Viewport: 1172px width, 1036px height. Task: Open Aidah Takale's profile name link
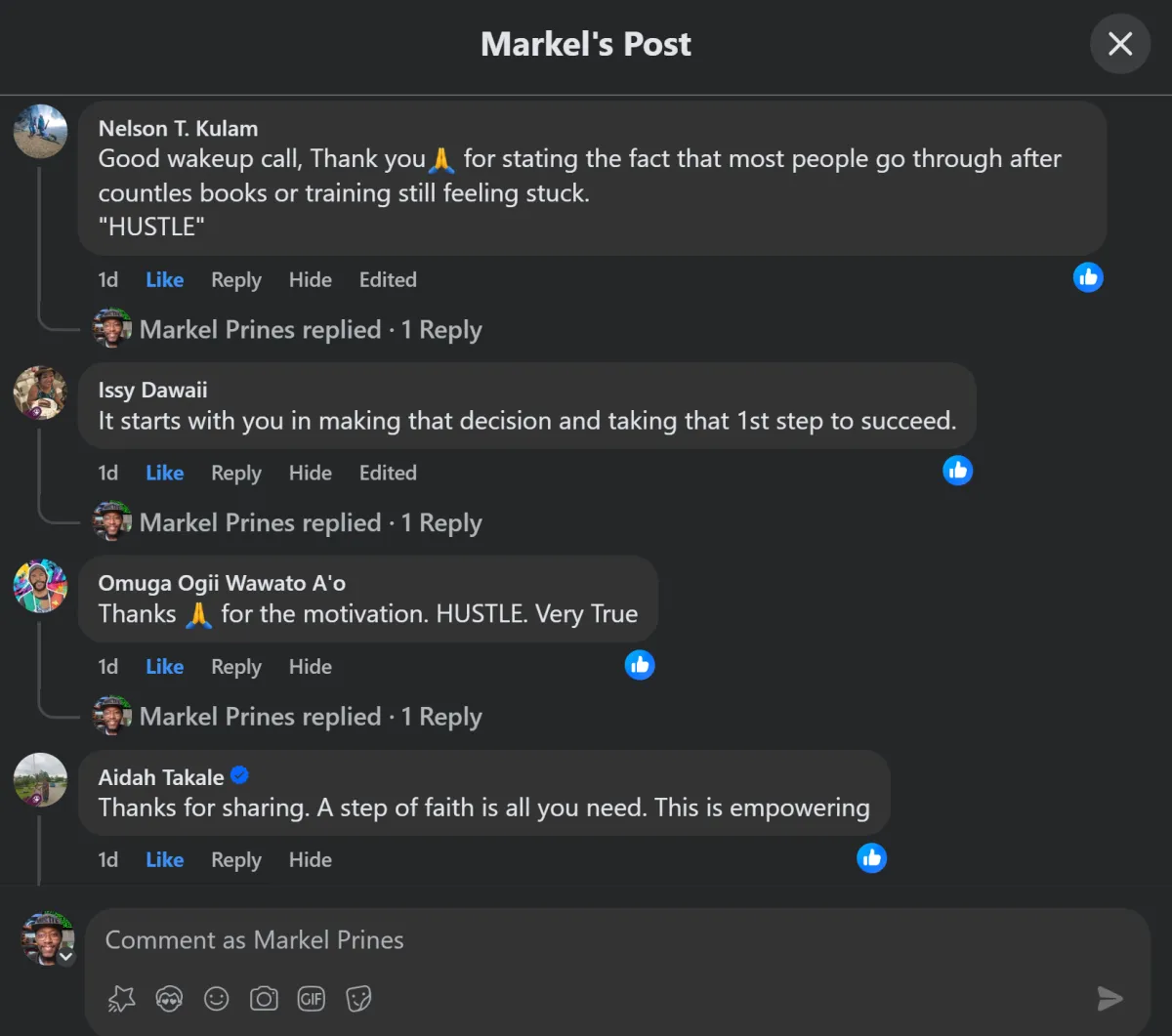[x=161, y=777]
